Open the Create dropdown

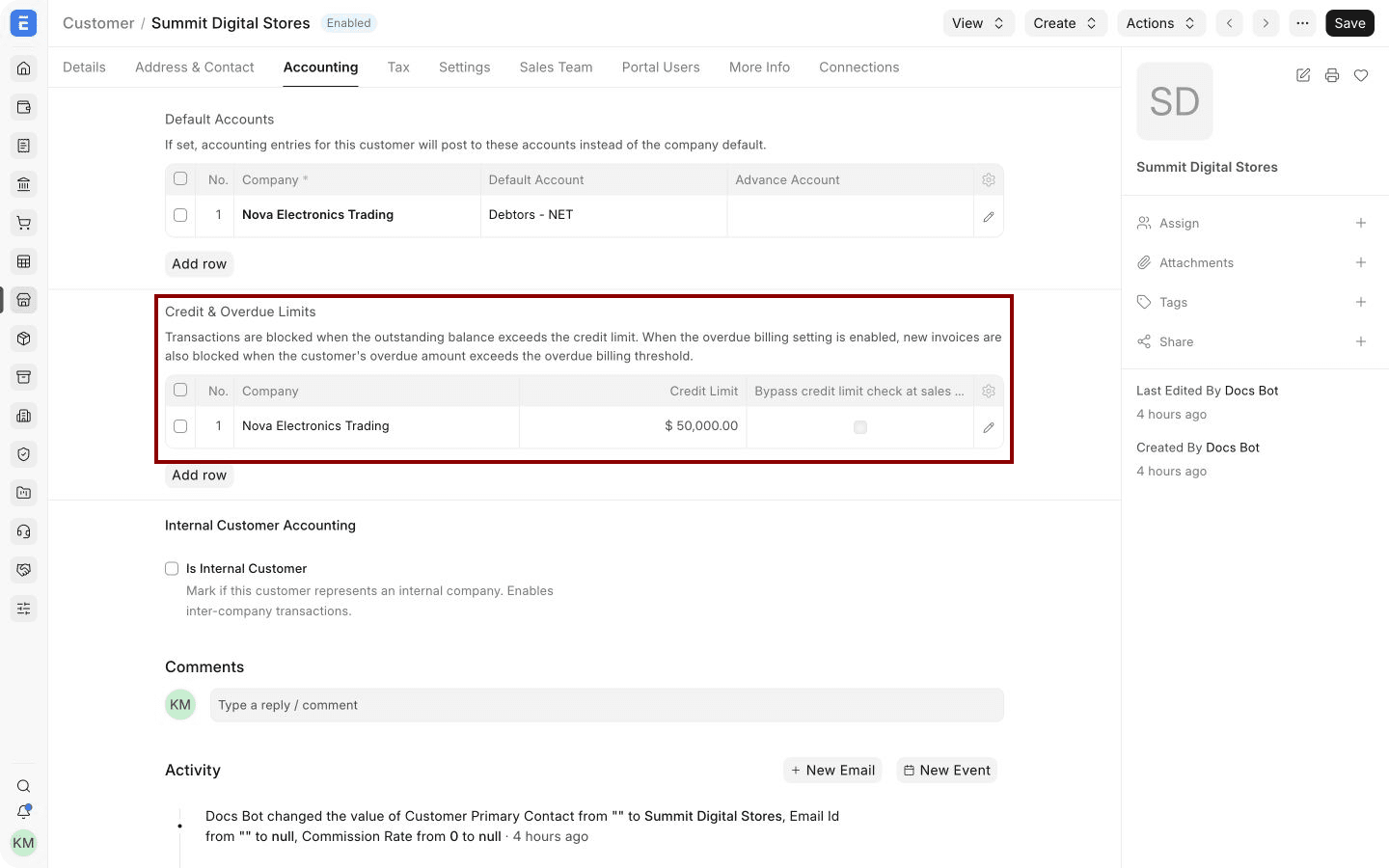tap(1065, 23)
